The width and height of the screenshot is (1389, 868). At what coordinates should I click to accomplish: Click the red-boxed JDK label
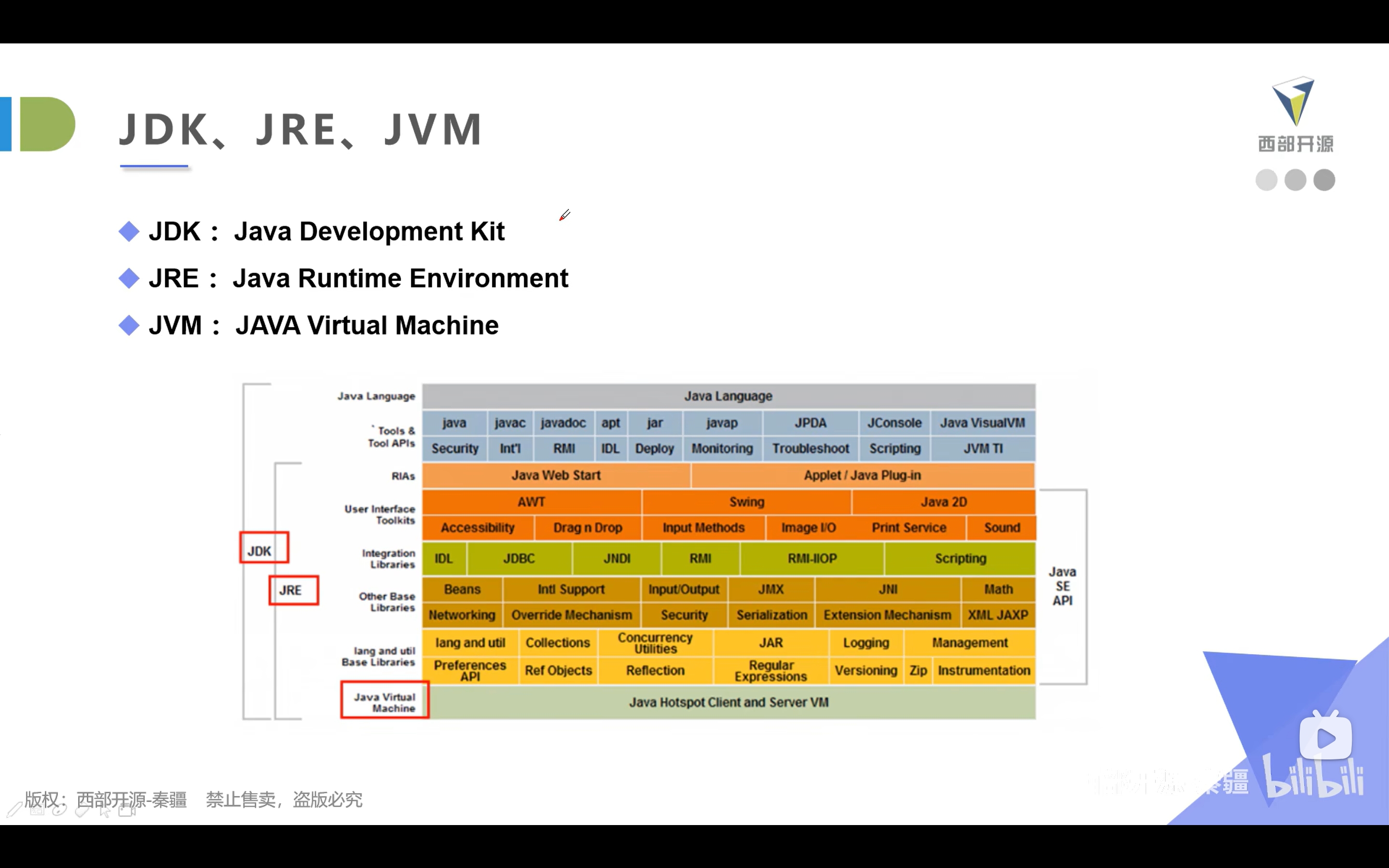click(264, 548)
